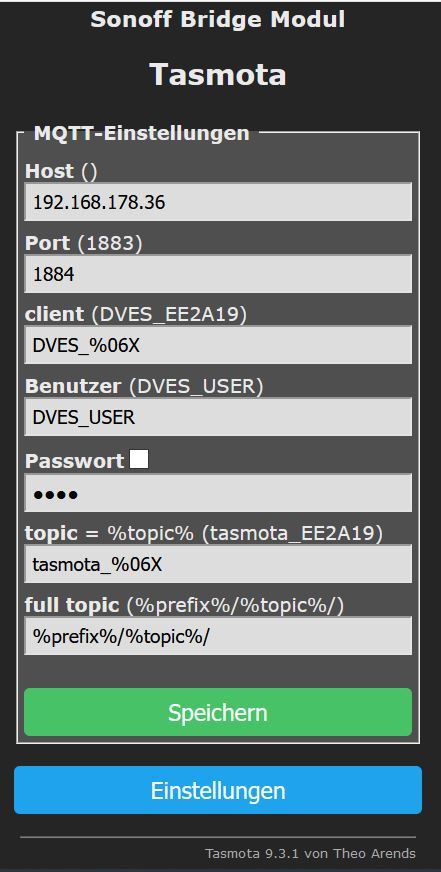Click the Benutzer (DVES_USER) label
The height and width of the screenshot is (872, 441).
click(x=144, y=387)
